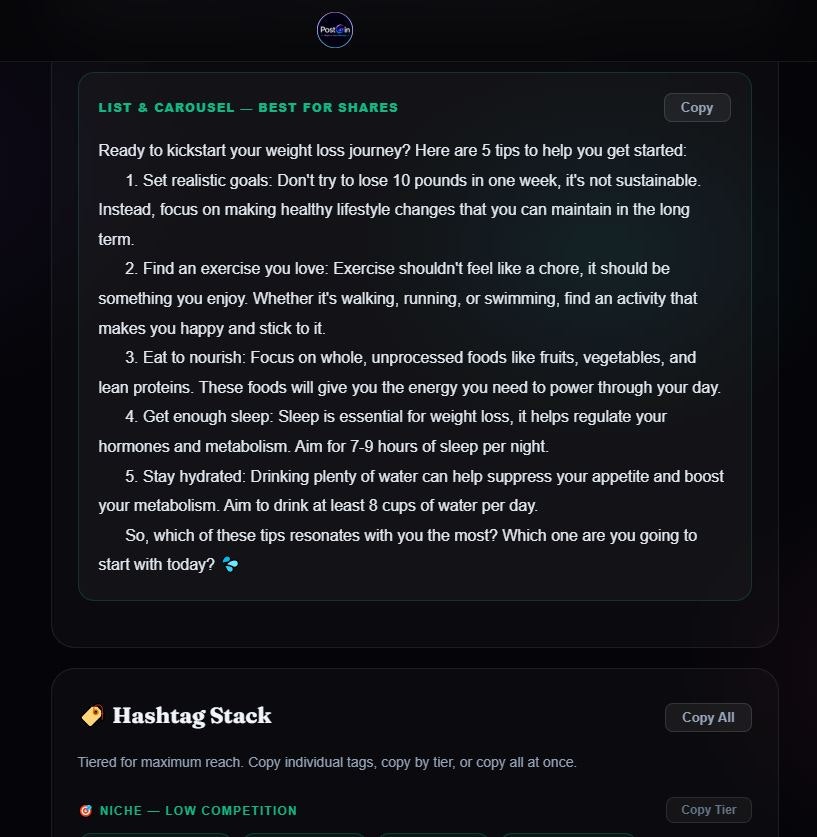Screen dimensions: 817x837
Task: Click the 'Stay hydrated' tip text
Action: tap(411, 491)
